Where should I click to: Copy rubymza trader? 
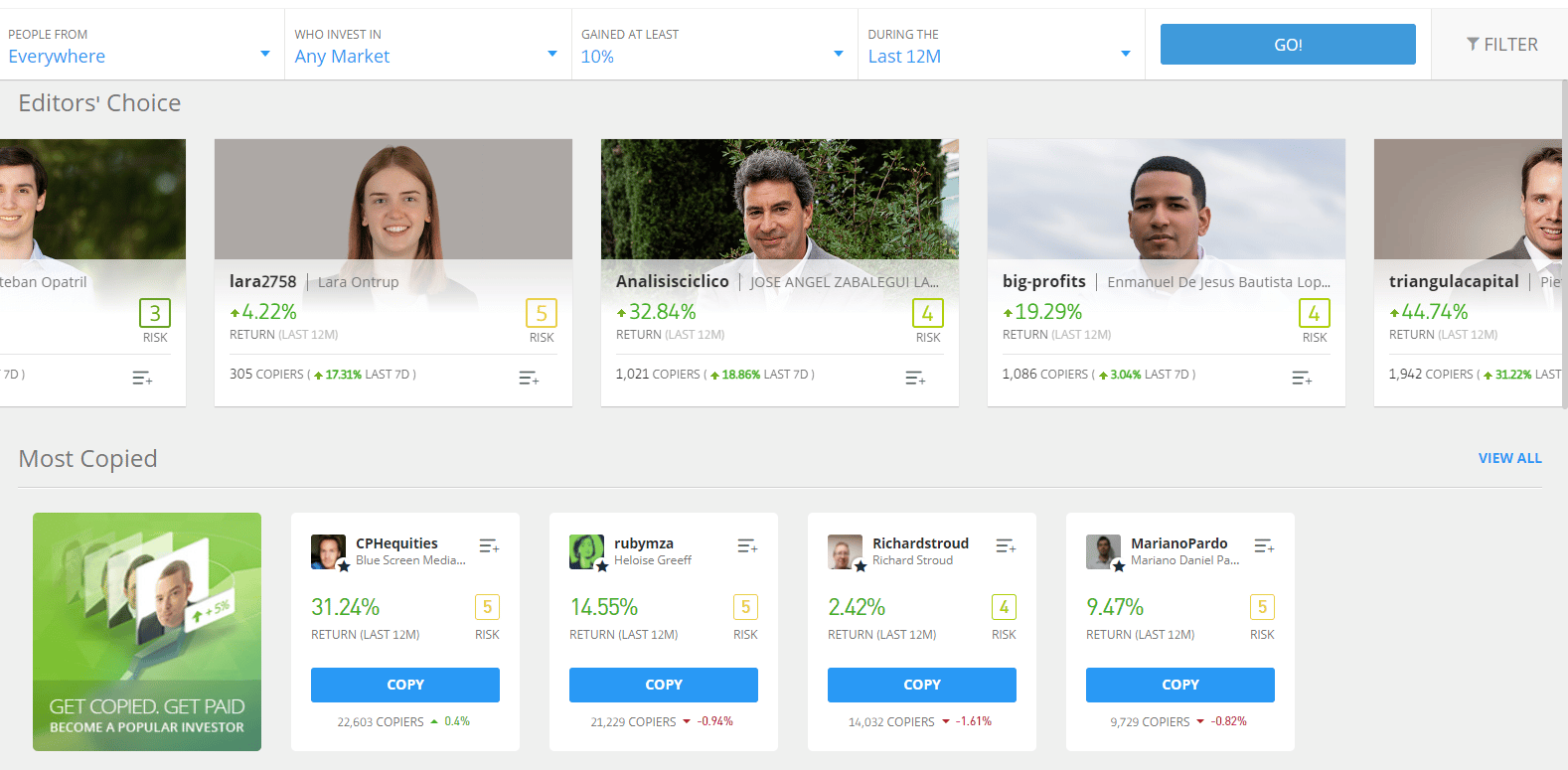pyautogui.click(x=664, y=685)
